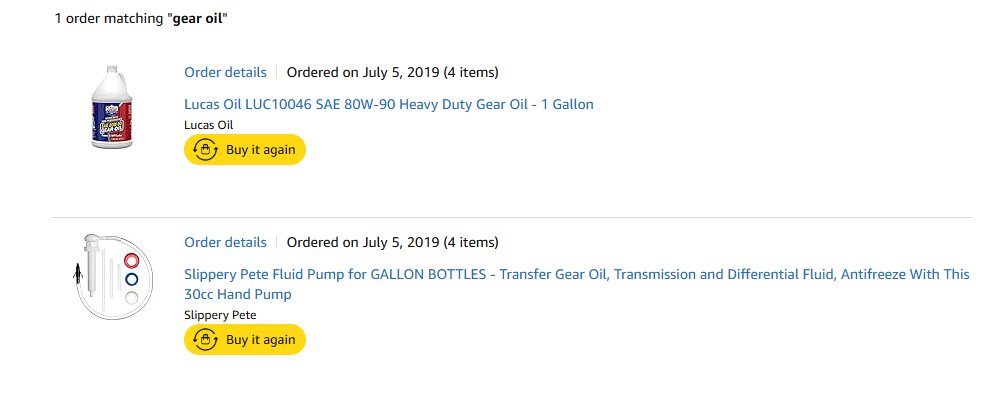Click the red ring adapter in pump image
The width and height of the screenshot is (995, 395).
131,260
